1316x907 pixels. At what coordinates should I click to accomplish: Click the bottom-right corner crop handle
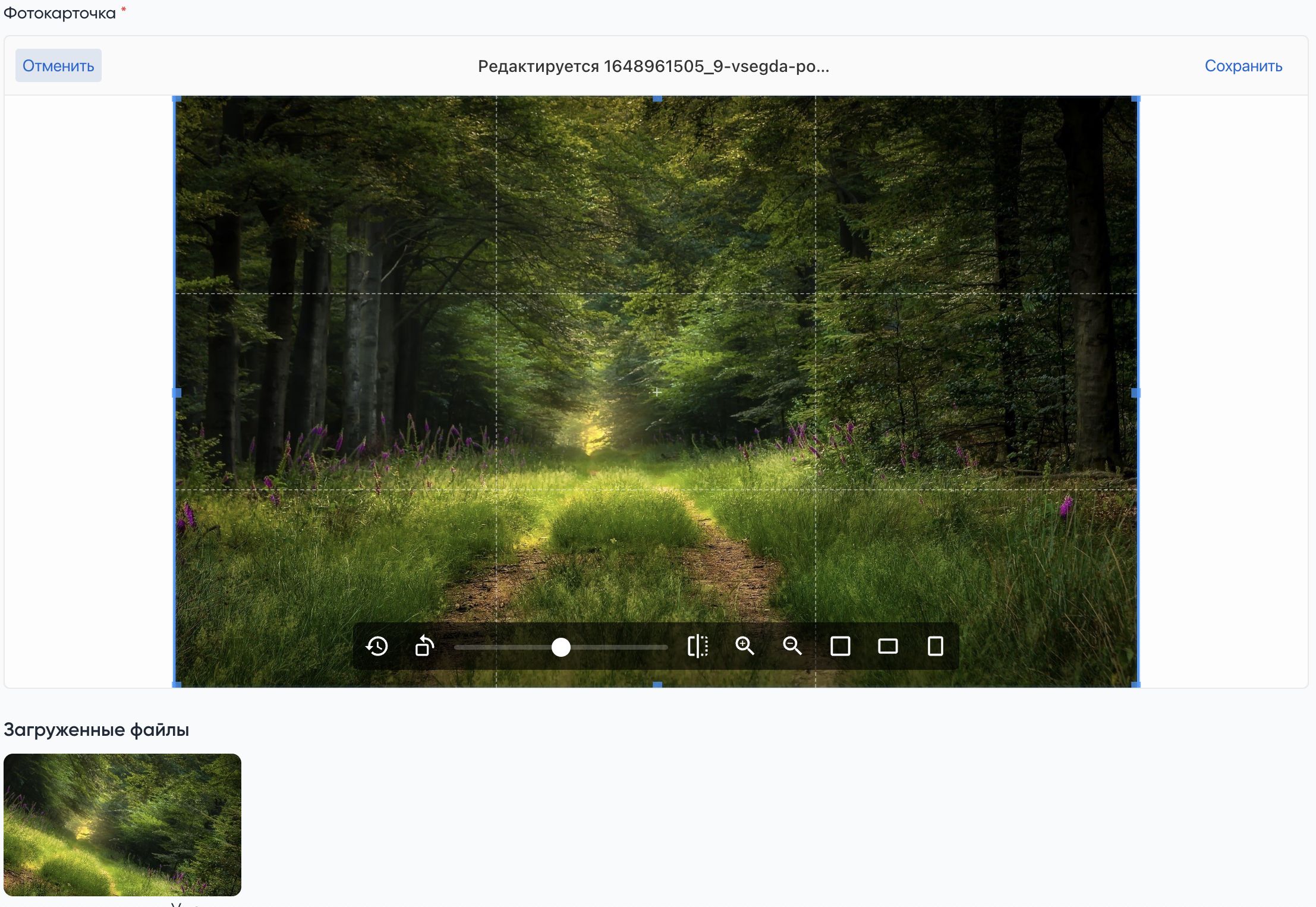pyautogui.click(x=1135, y=685)
